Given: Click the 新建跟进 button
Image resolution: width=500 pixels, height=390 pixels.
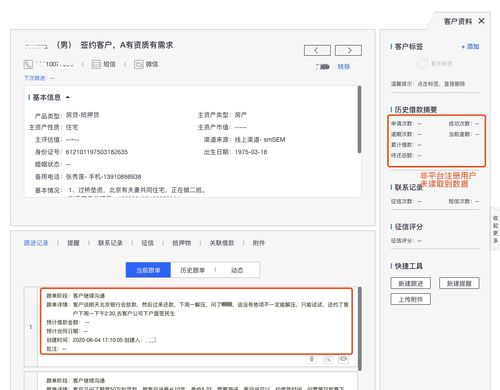Looking at the screenshot, I should coord(410,283).
